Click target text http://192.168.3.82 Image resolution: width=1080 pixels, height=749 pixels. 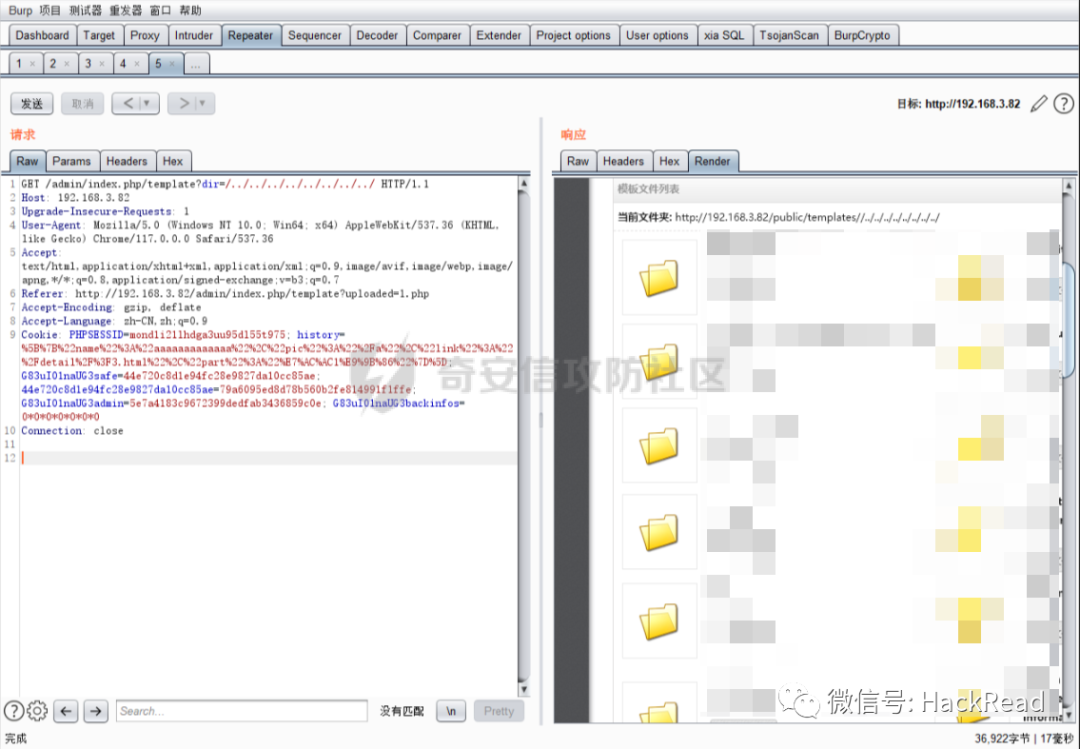pos(973,104)
